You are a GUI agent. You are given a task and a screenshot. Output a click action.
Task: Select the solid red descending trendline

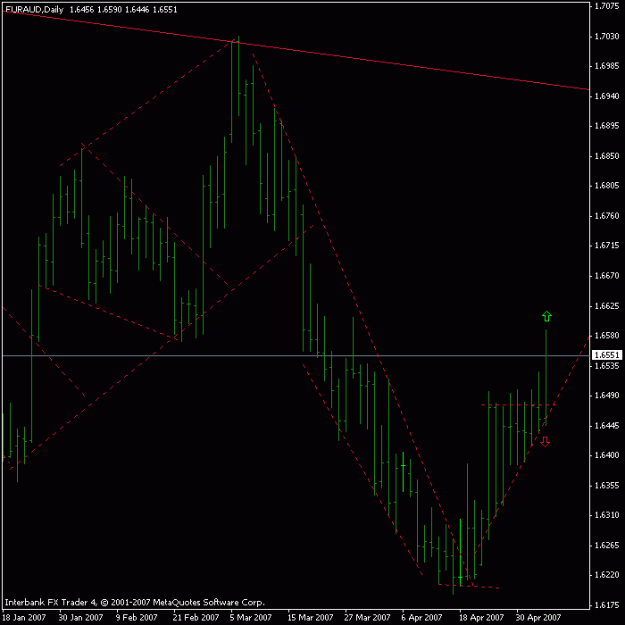click(295, 50)
